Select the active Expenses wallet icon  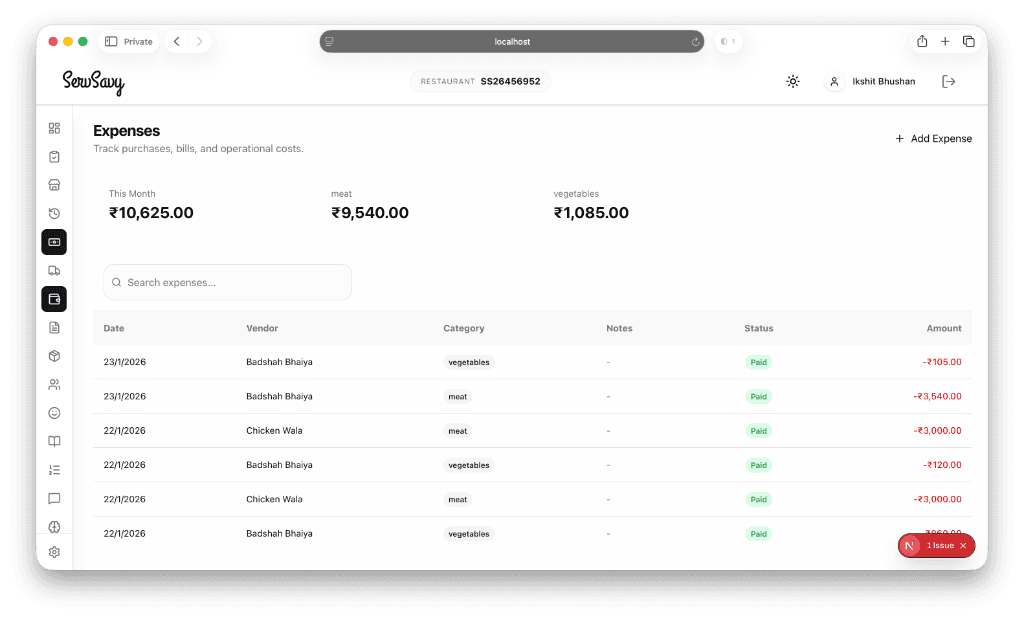(x=54, y=298)
